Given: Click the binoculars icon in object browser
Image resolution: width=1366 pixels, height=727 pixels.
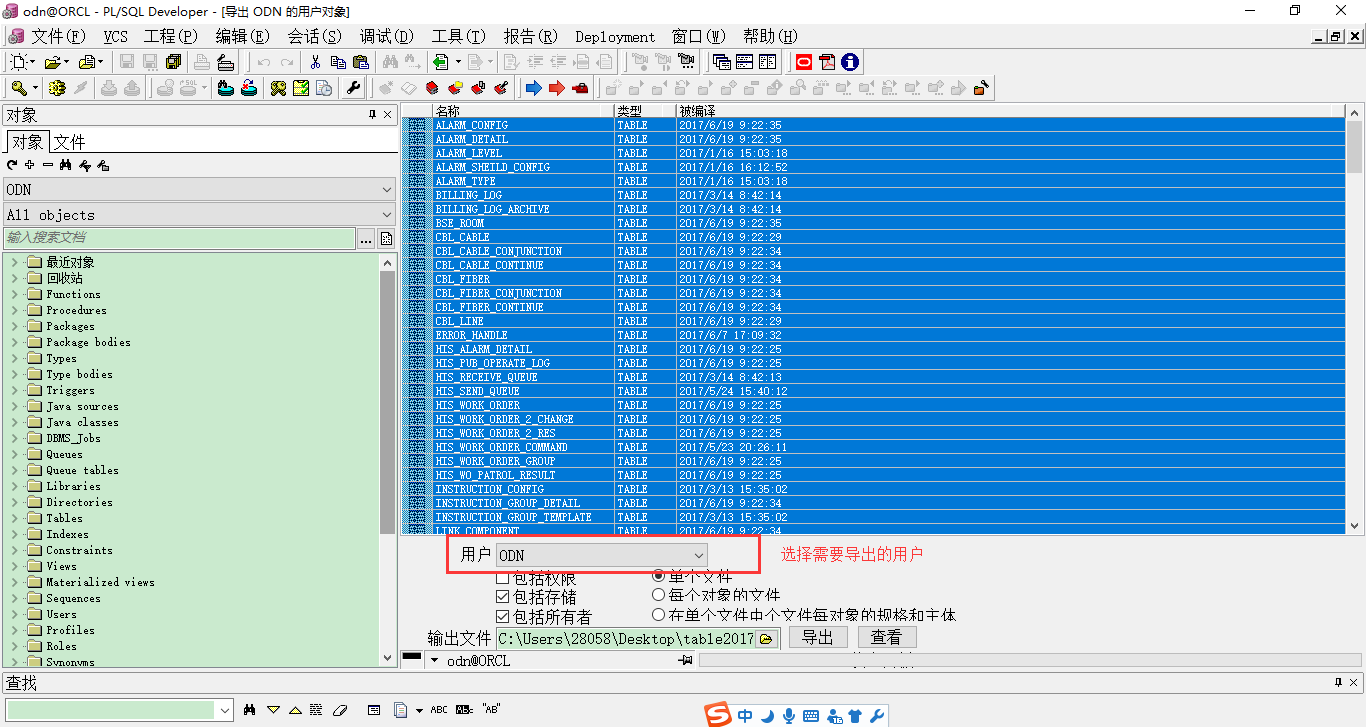Looking at the screenshot, I should pyautogui.click(x=65, y=165).
